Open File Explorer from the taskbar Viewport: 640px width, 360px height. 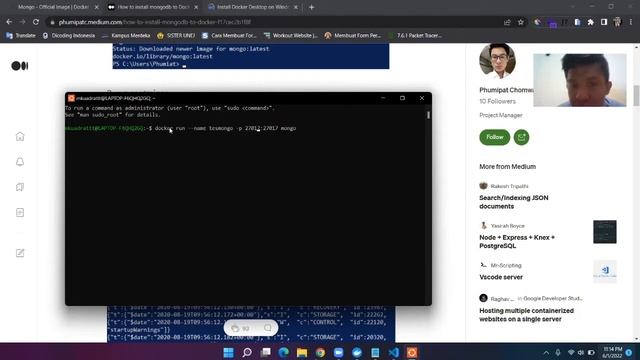point(302,352)
